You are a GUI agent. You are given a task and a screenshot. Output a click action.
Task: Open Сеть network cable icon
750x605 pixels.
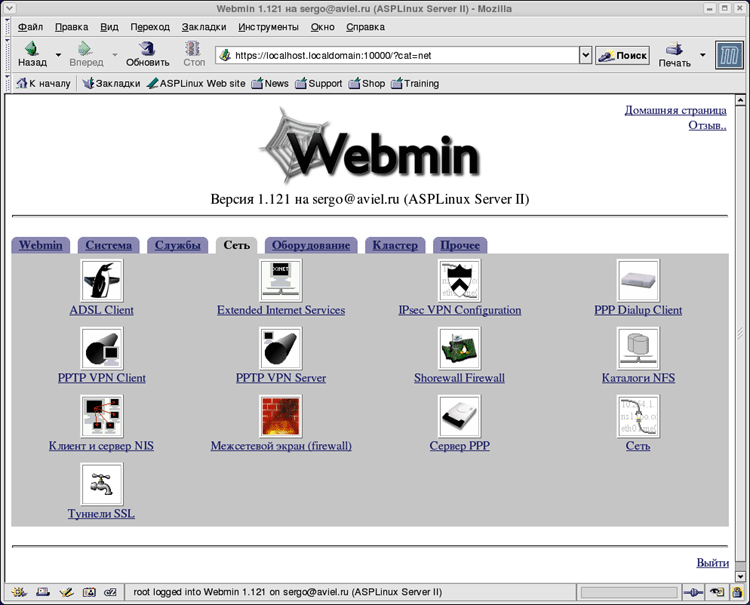coord(638,416)
